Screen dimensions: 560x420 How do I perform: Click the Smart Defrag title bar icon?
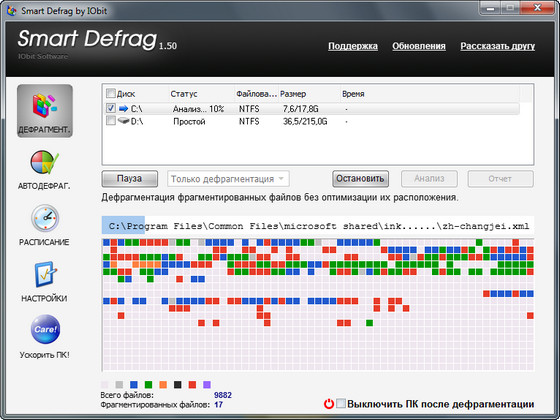pos(11,11)
